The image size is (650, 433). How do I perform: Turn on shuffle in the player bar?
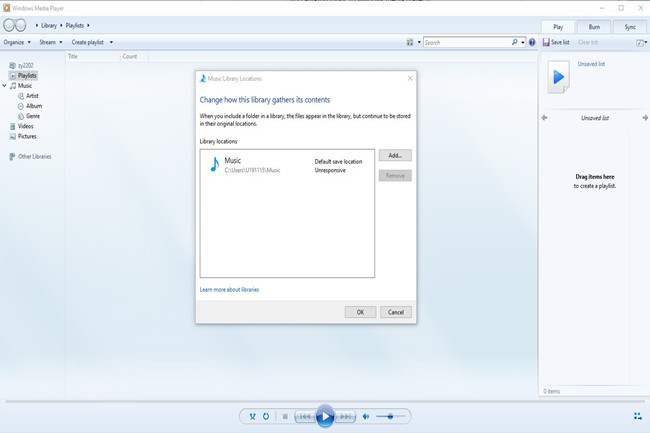(x=252, y=416)
